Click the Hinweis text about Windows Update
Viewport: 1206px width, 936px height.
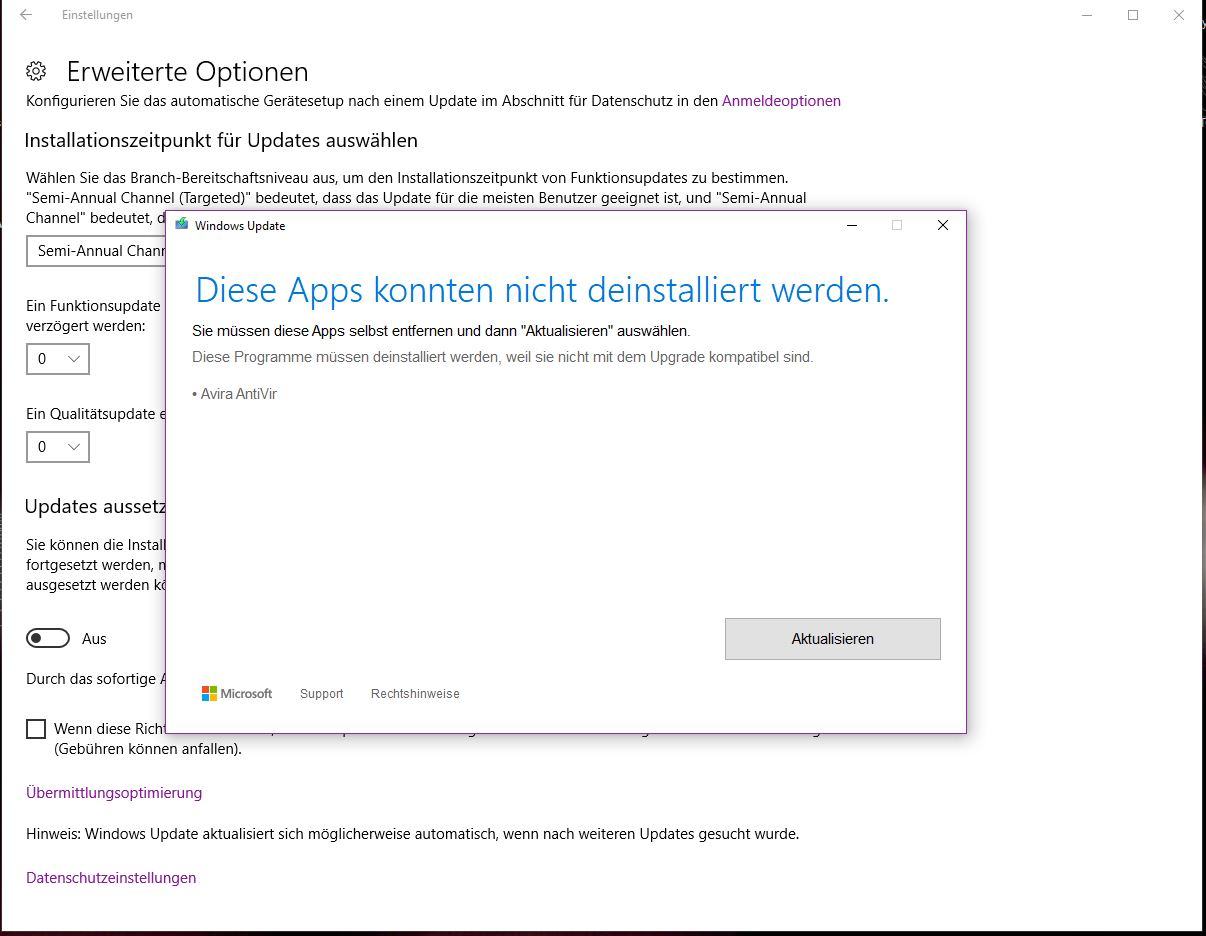click(412, 834)
